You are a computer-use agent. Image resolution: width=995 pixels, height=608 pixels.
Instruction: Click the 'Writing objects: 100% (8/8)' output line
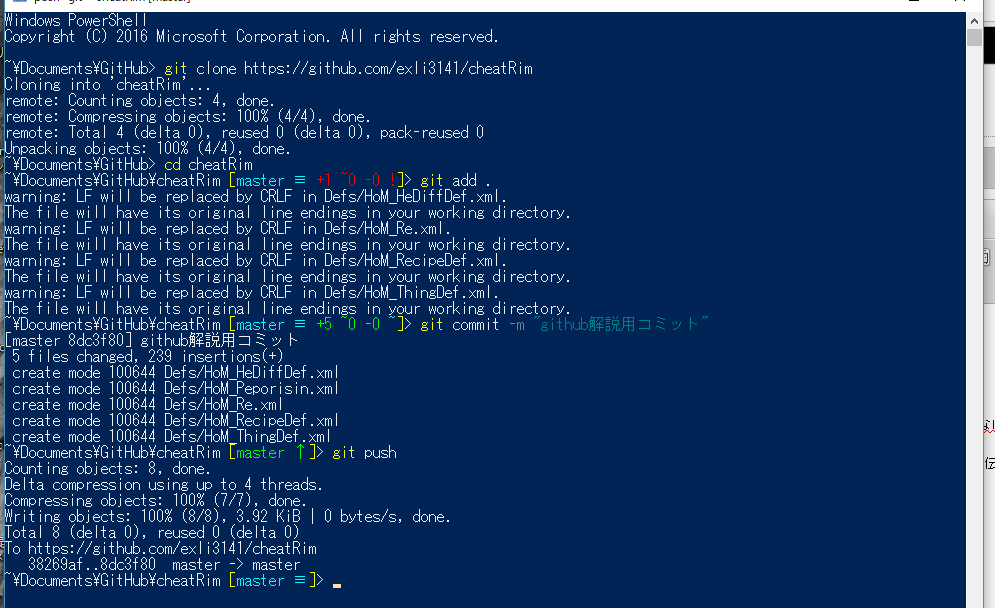click(227, 517)
